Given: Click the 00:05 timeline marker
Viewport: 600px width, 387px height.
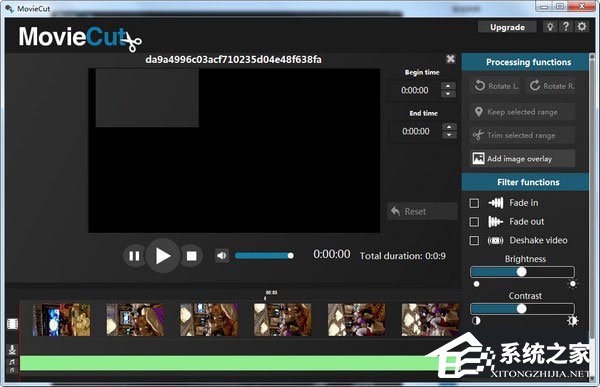Looking at the screenshot, I should (271, 293).
